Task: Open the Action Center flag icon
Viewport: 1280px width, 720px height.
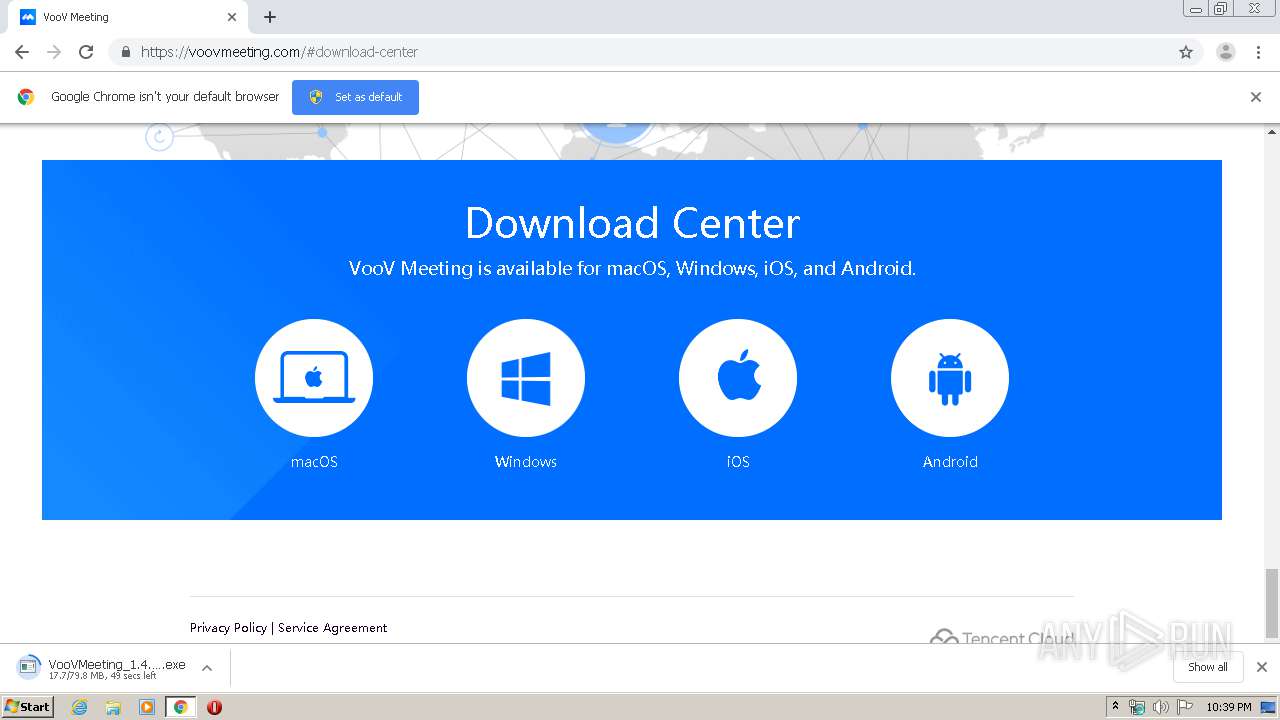Action: (1185, 707)
